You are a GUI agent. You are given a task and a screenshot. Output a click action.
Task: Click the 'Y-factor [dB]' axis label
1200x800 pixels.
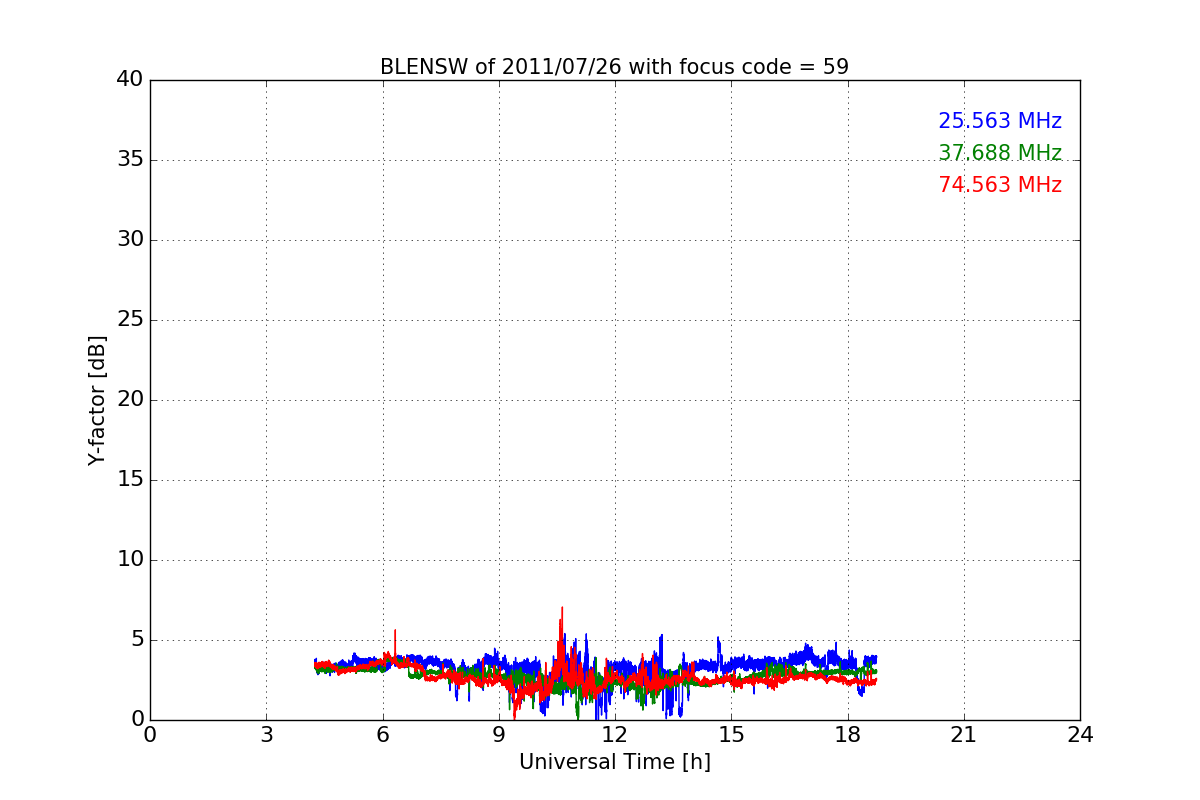97,400
